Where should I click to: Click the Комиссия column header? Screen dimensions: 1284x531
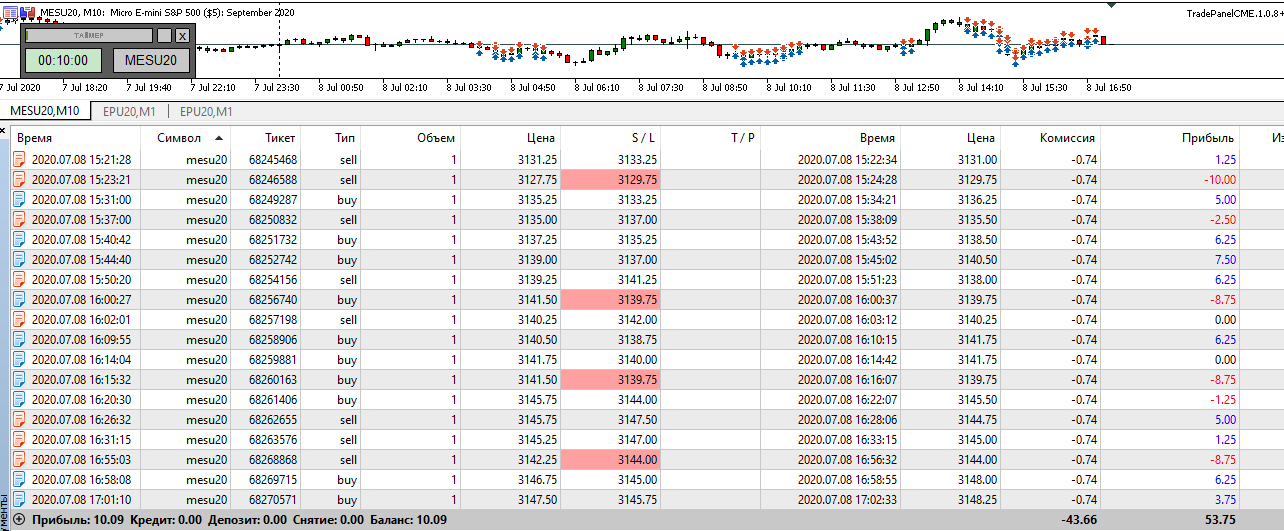click(x=1067, y=138)
